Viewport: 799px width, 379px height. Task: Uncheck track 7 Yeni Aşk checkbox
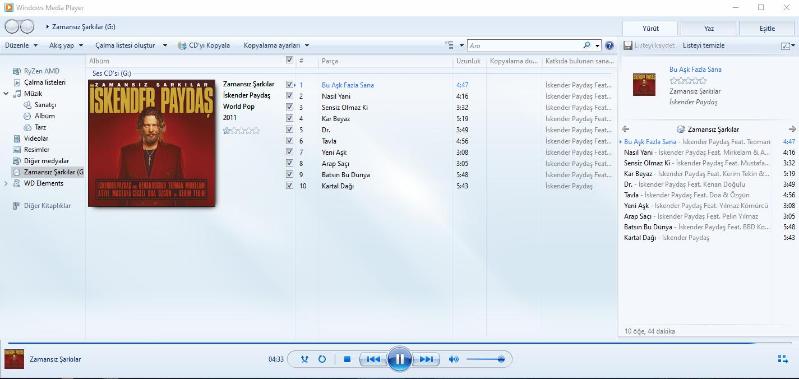[x=289, y=152]
